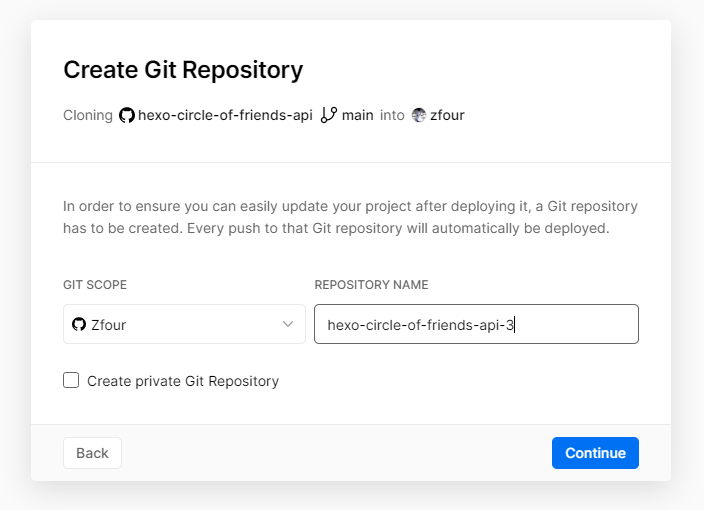Expand the Git Scope chevron arrow
This screenshot has width=704, height=510.
tap(288, 324)
